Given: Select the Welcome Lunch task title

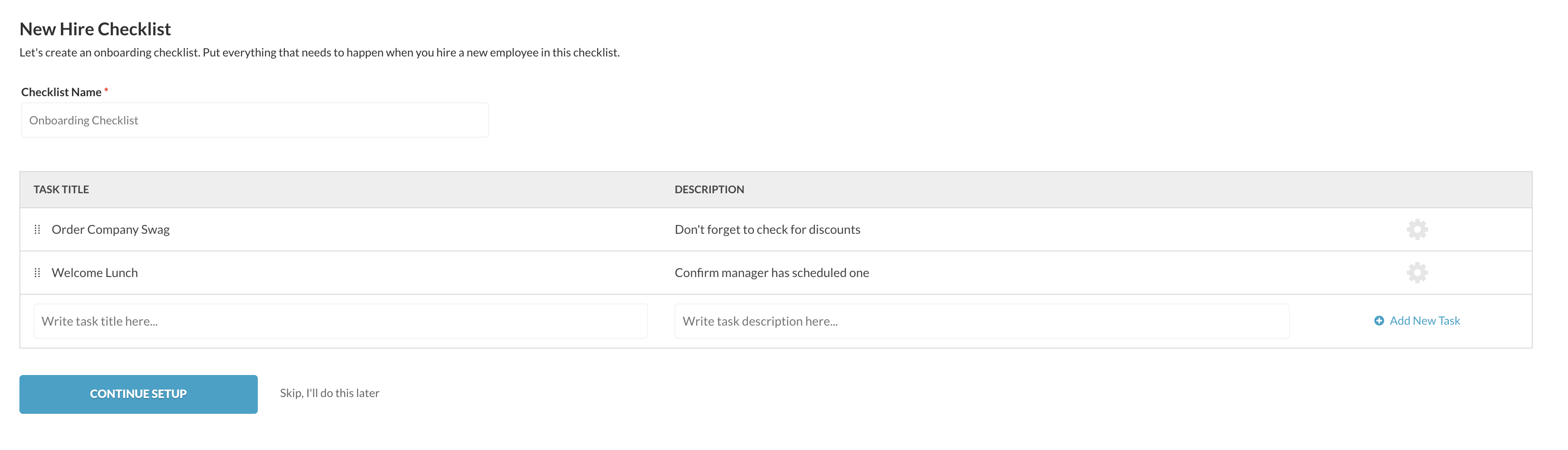Looking at the screenshot, I should point(95,273).
